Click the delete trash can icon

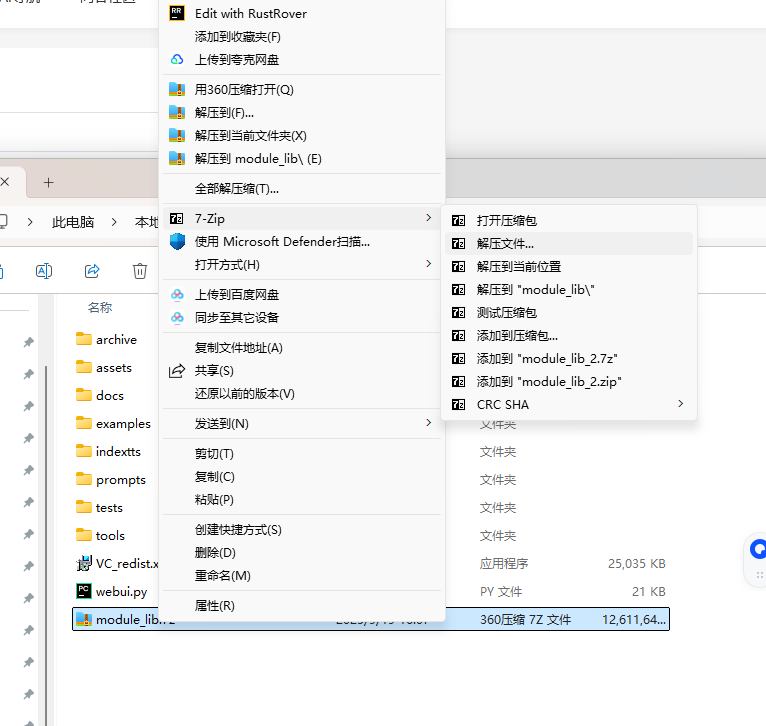click(140, 270)
